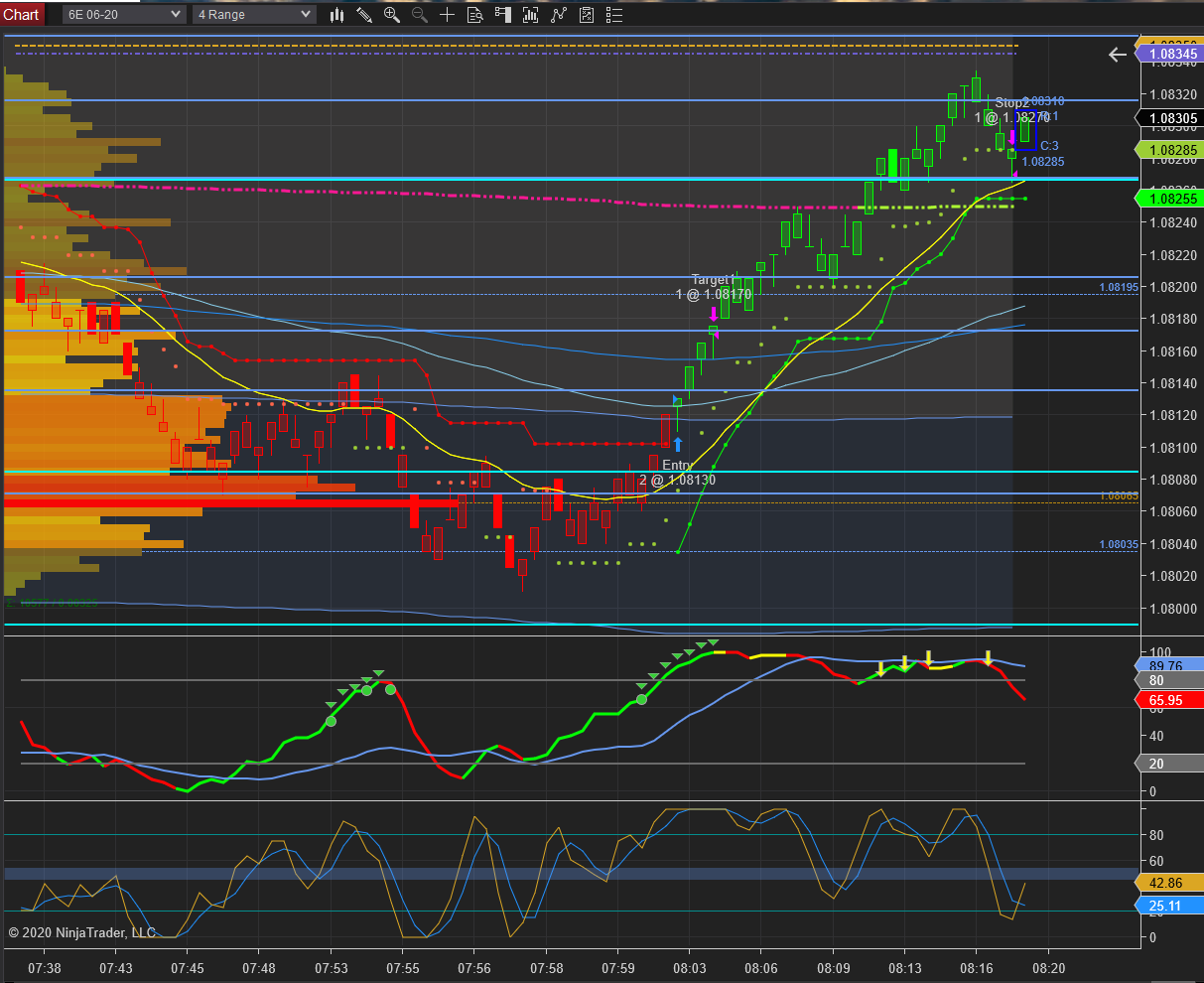Viewport: 1204px width, 983px height.
Task: Click the zoom out magnifier icon
Action: coord(420,14)
